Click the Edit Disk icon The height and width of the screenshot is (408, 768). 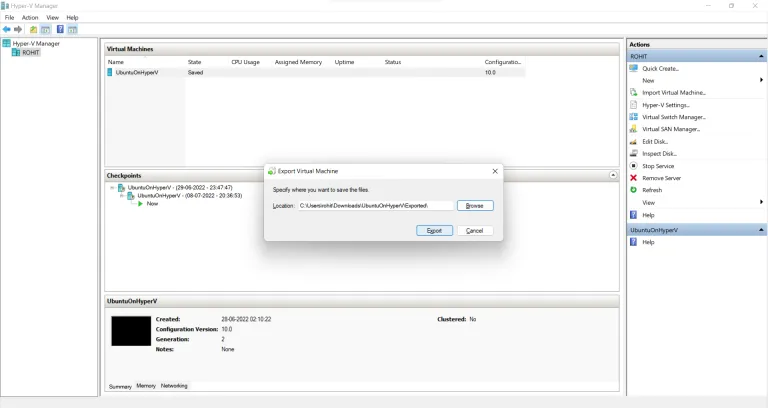coord(633,142)
